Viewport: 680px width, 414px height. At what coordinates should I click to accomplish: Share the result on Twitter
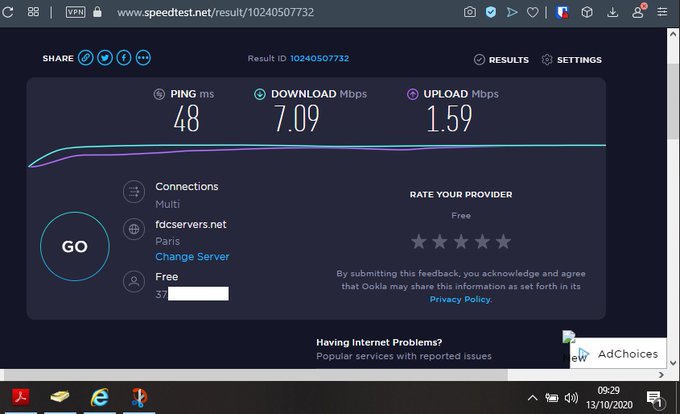click(105, 58)
